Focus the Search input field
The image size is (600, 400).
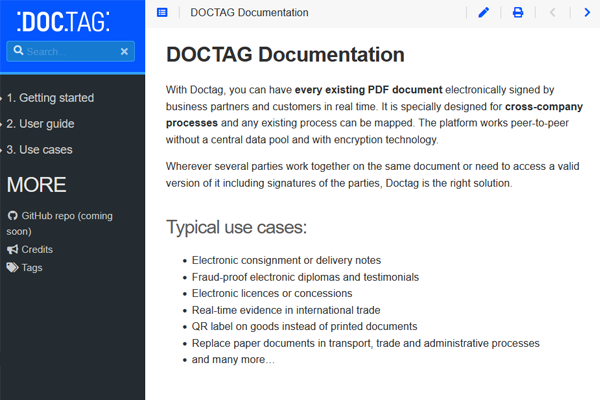tap(71, 51)
